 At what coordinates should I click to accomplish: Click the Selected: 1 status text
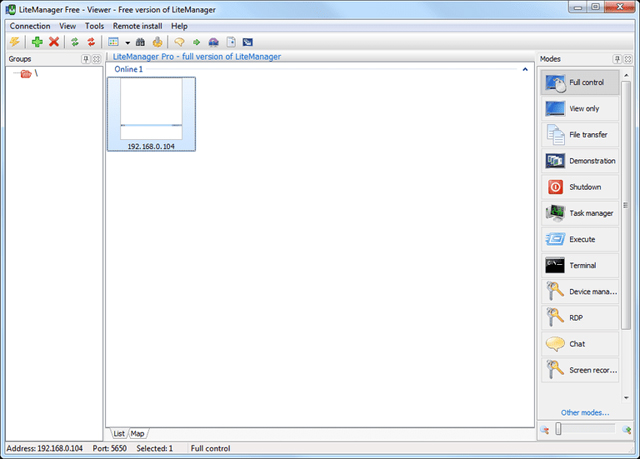coord(155,448)
